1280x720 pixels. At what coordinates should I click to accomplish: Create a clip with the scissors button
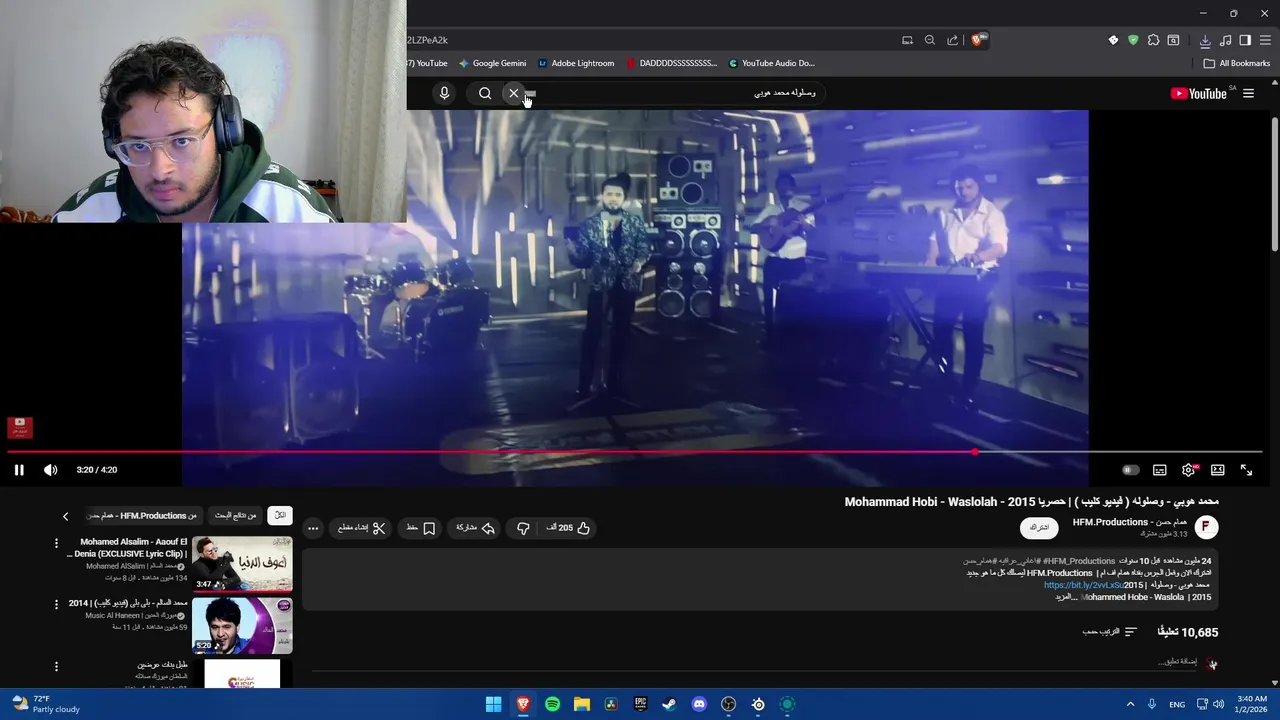pos(360,528)
